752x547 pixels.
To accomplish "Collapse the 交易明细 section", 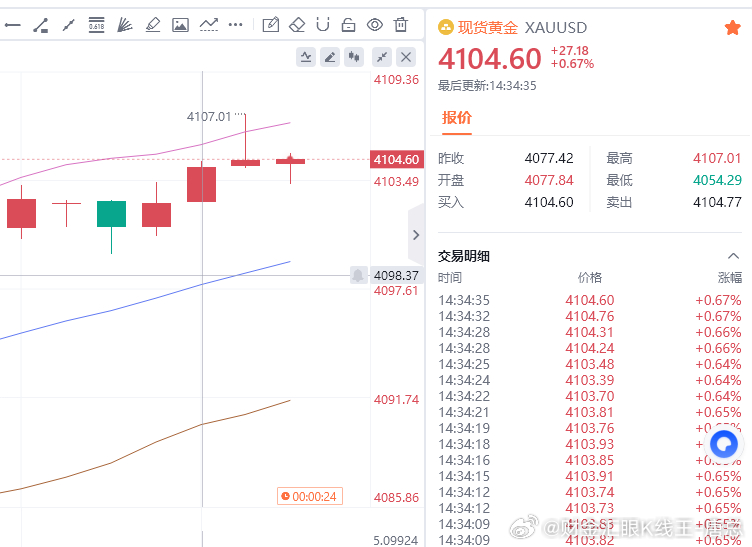I will 733,256.
